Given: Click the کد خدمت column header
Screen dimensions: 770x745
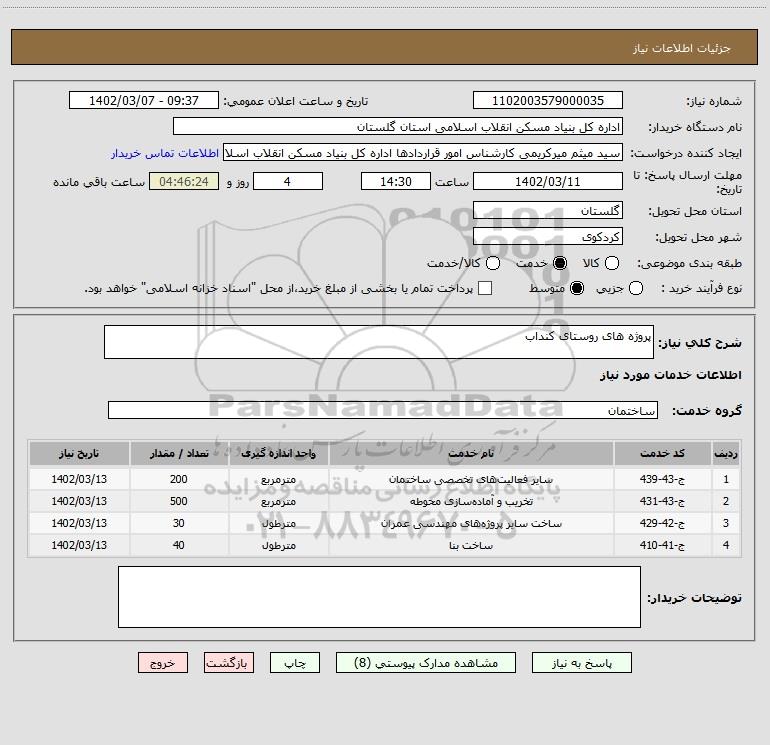Looking at the screenshot, I should tap(662, 453).
